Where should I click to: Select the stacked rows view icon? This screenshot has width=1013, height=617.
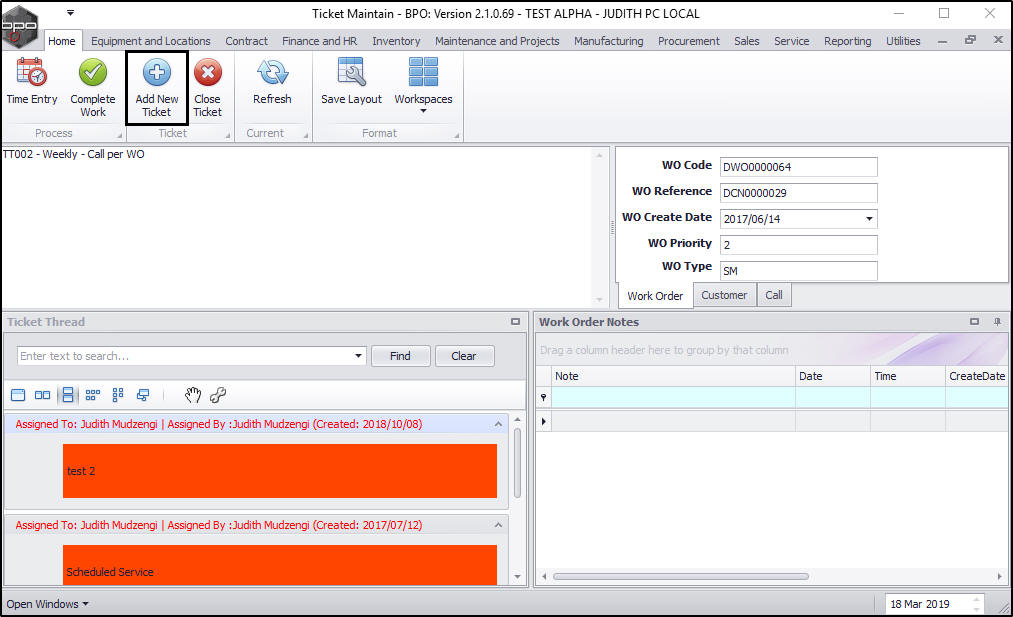(68, 395)
